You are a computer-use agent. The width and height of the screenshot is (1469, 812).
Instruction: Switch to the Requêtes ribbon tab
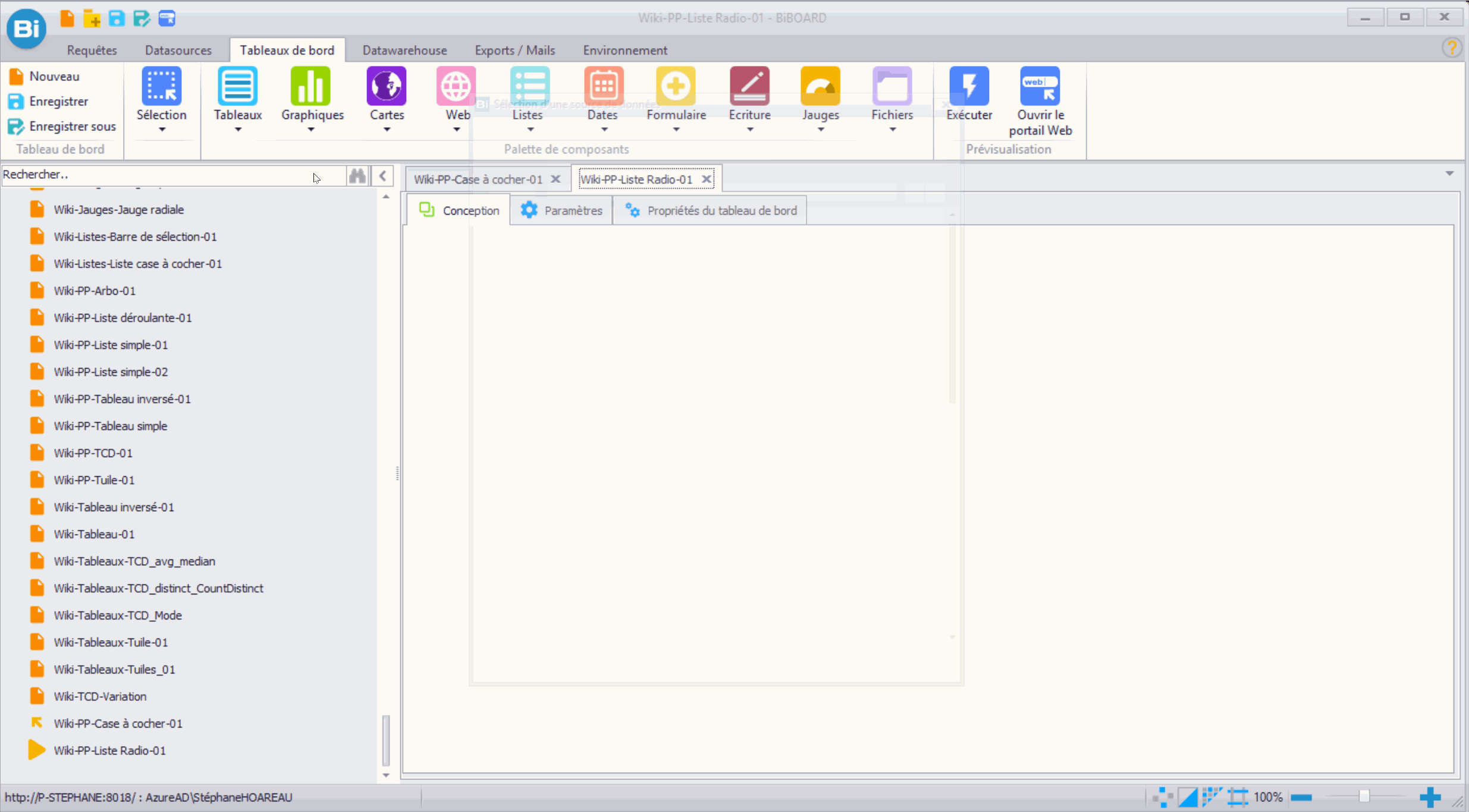[x=92, y=50]
